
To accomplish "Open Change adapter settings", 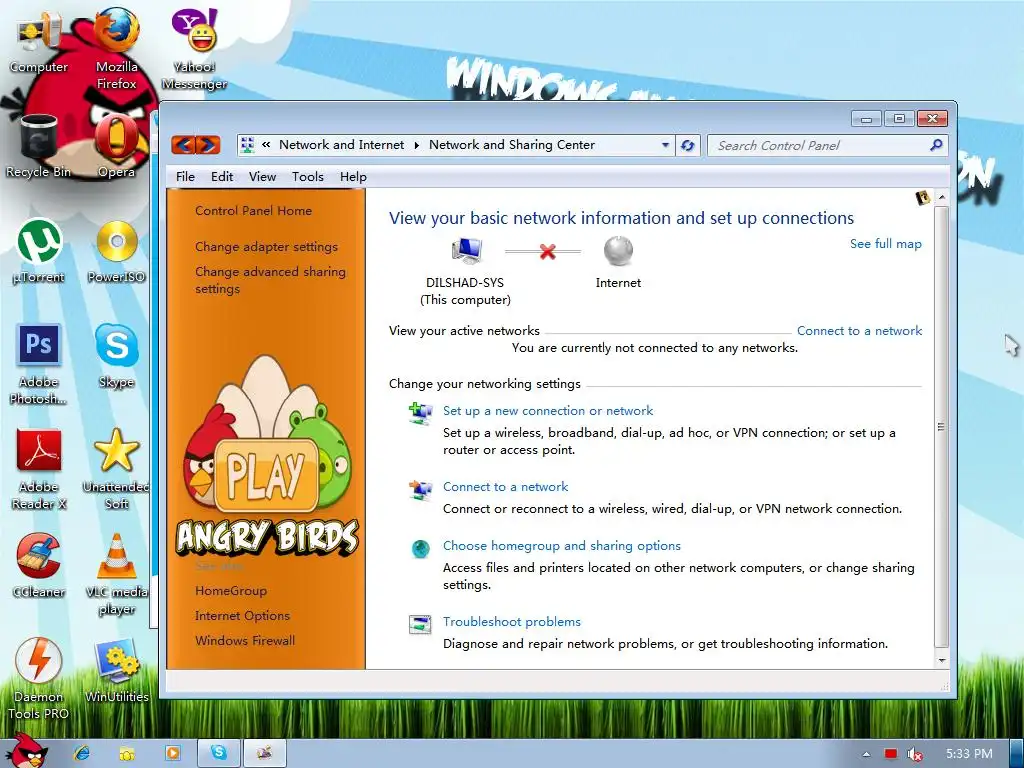I will 266,247.
